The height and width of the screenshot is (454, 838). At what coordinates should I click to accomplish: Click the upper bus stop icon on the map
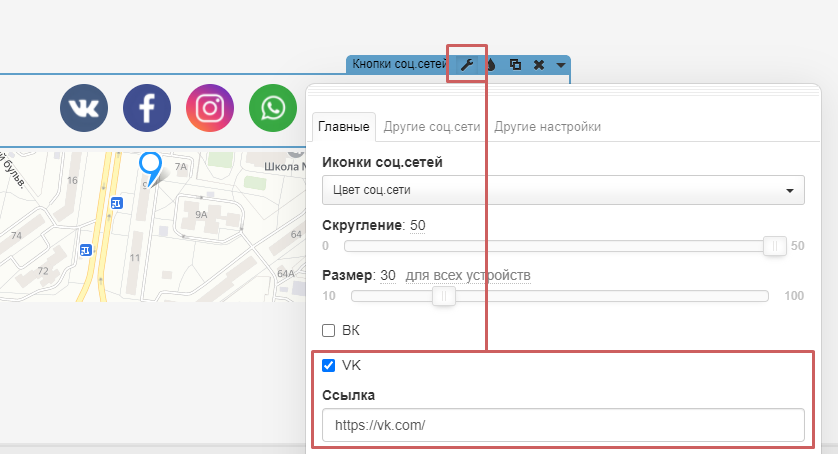117,203
